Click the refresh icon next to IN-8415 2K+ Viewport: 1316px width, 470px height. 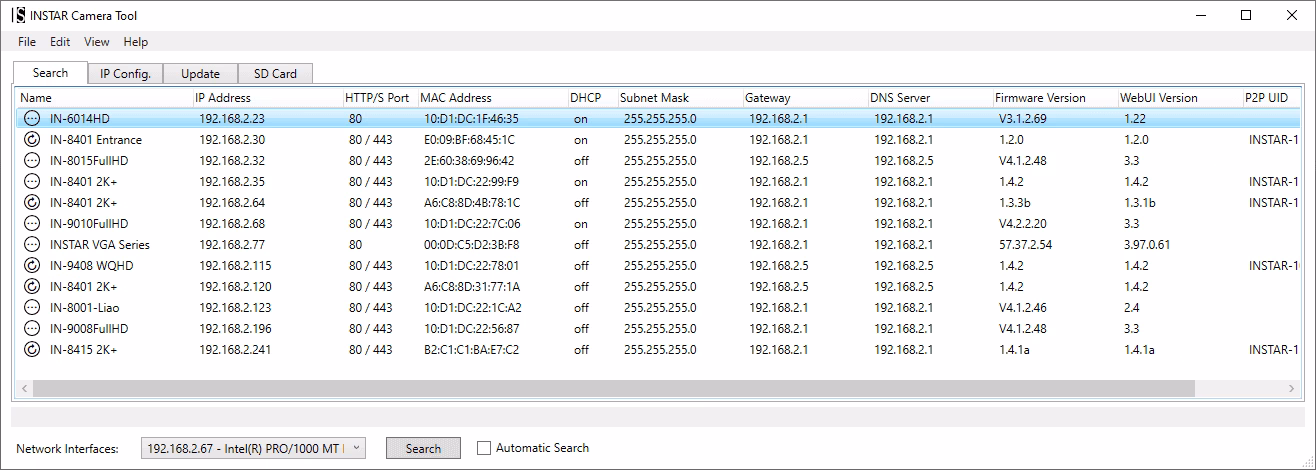click(32, 350)
